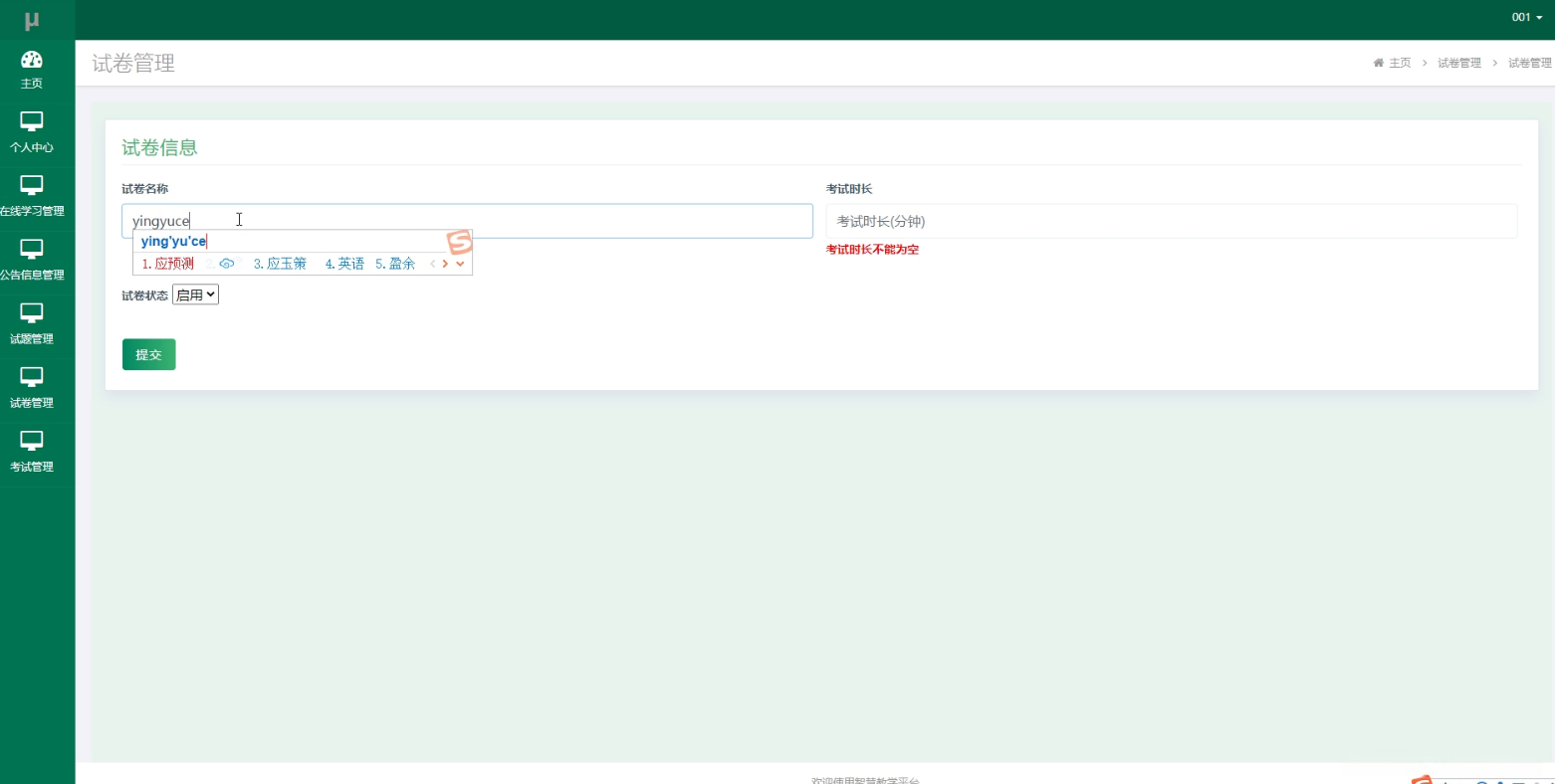Screen dimensions: 1555x784
Task: Focus the 试卷名称 input field
Action: 467,221
